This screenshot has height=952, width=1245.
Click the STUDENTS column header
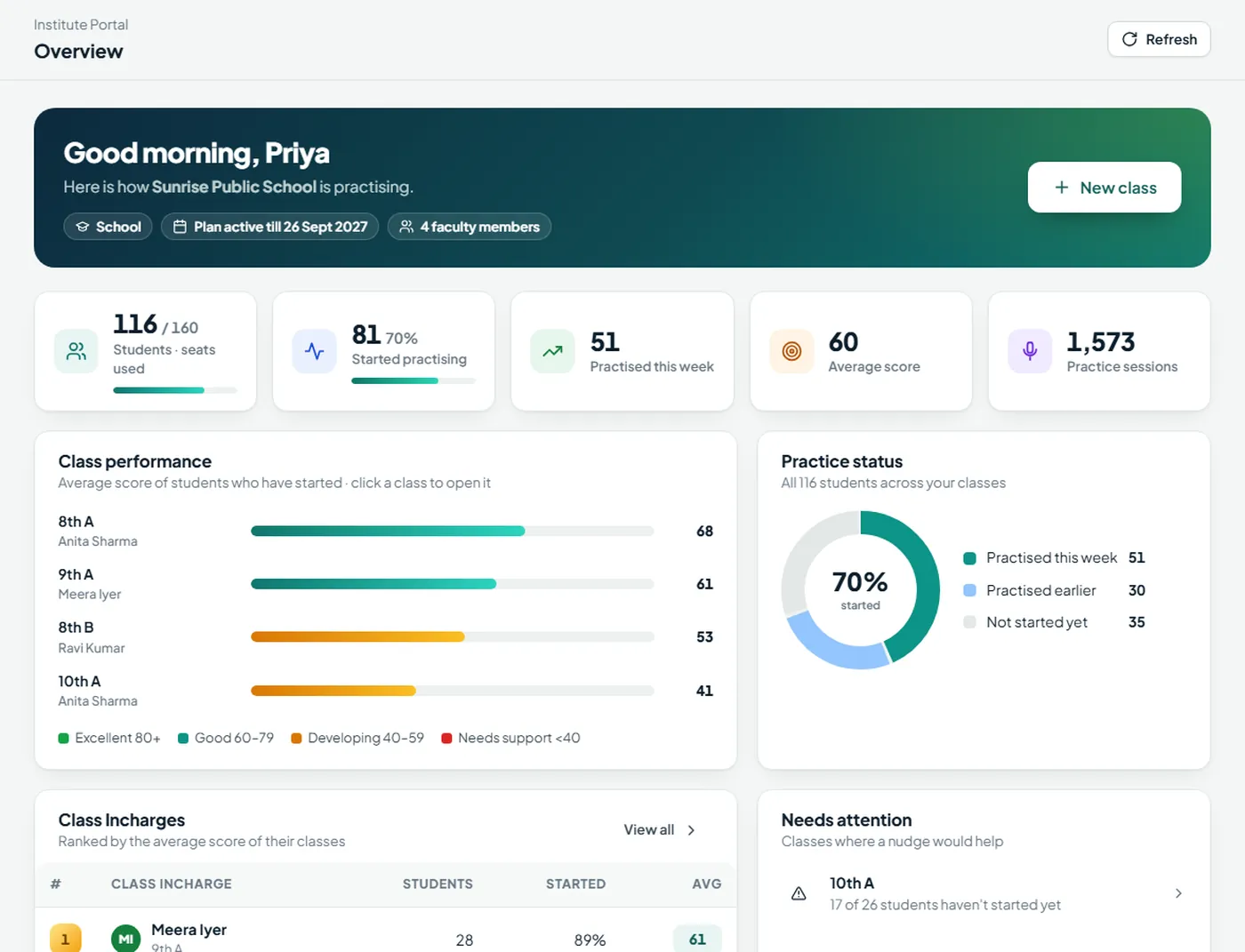click(438, 884)
